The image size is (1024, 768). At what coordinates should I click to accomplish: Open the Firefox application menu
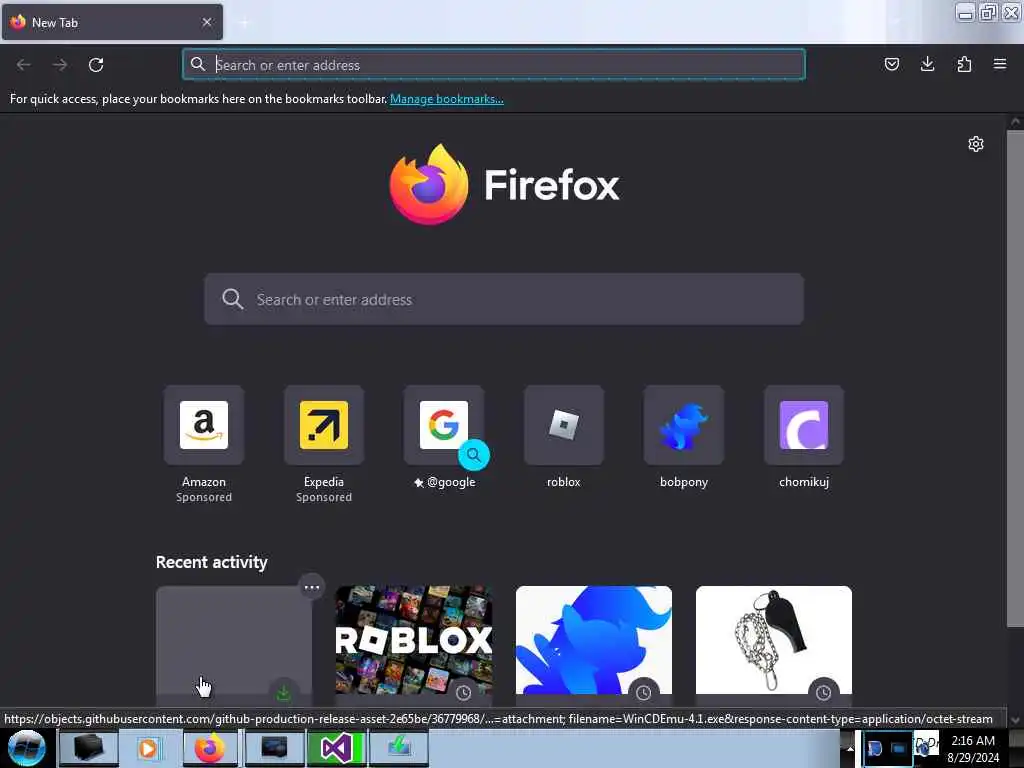[x=1000, y=64]
